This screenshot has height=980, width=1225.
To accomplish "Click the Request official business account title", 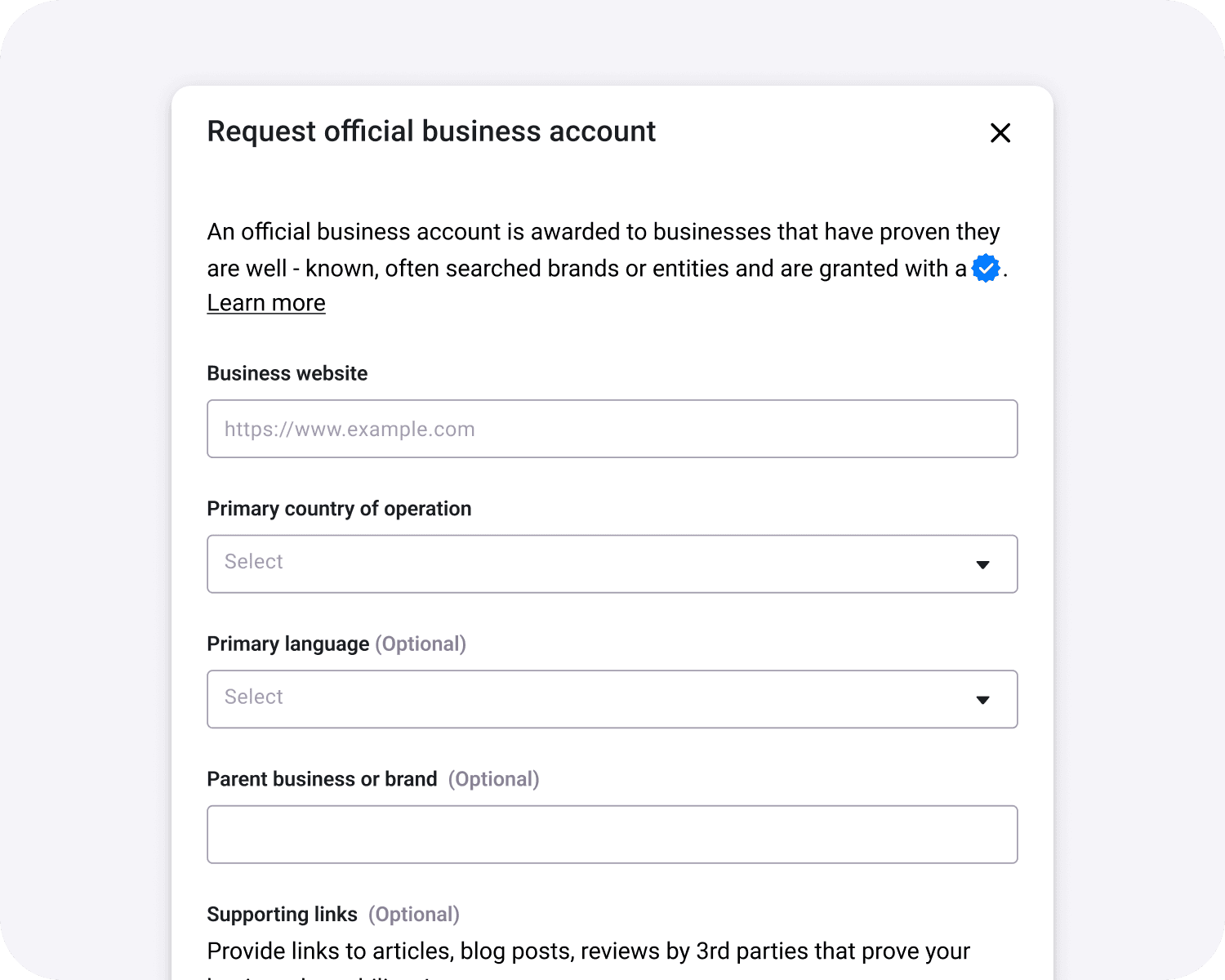I will tap(431, 131).
